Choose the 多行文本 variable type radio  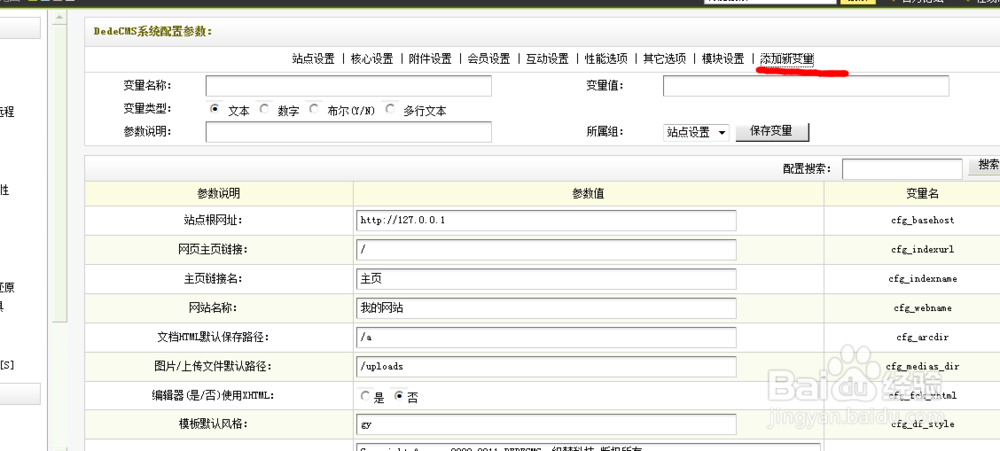[x=390, y=109]
